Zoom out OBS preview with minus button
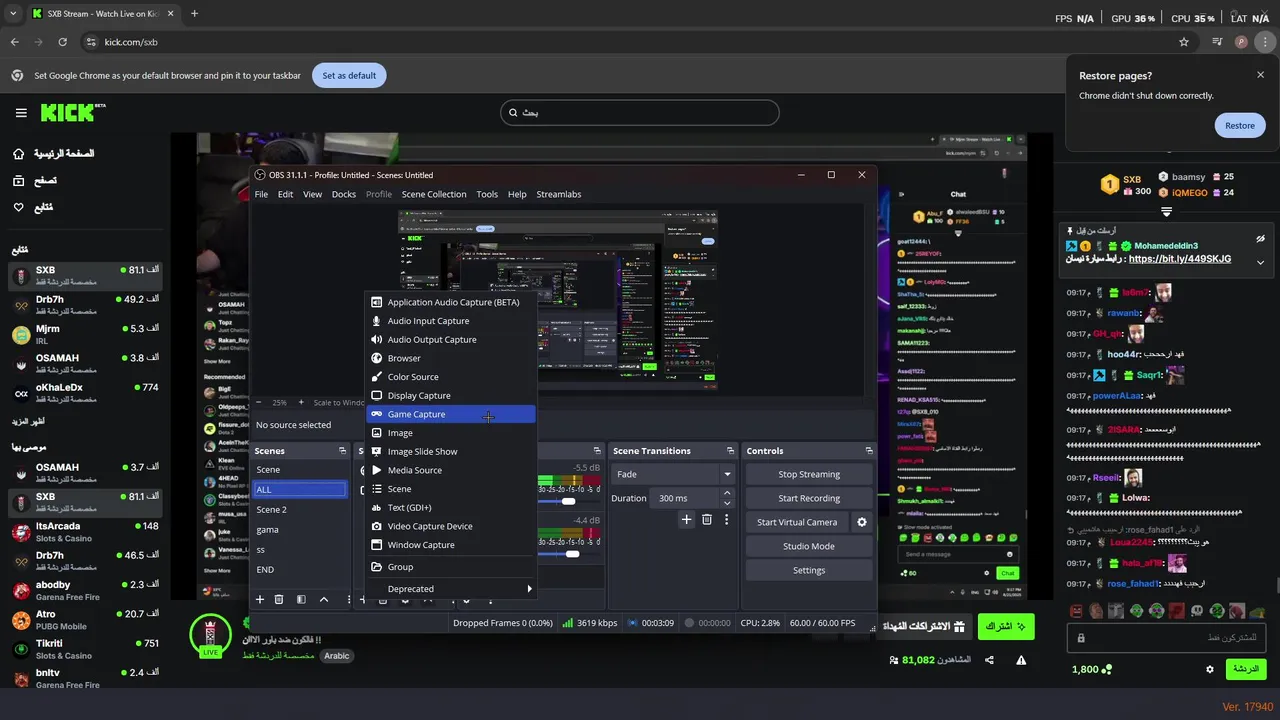 pos(259,402)
